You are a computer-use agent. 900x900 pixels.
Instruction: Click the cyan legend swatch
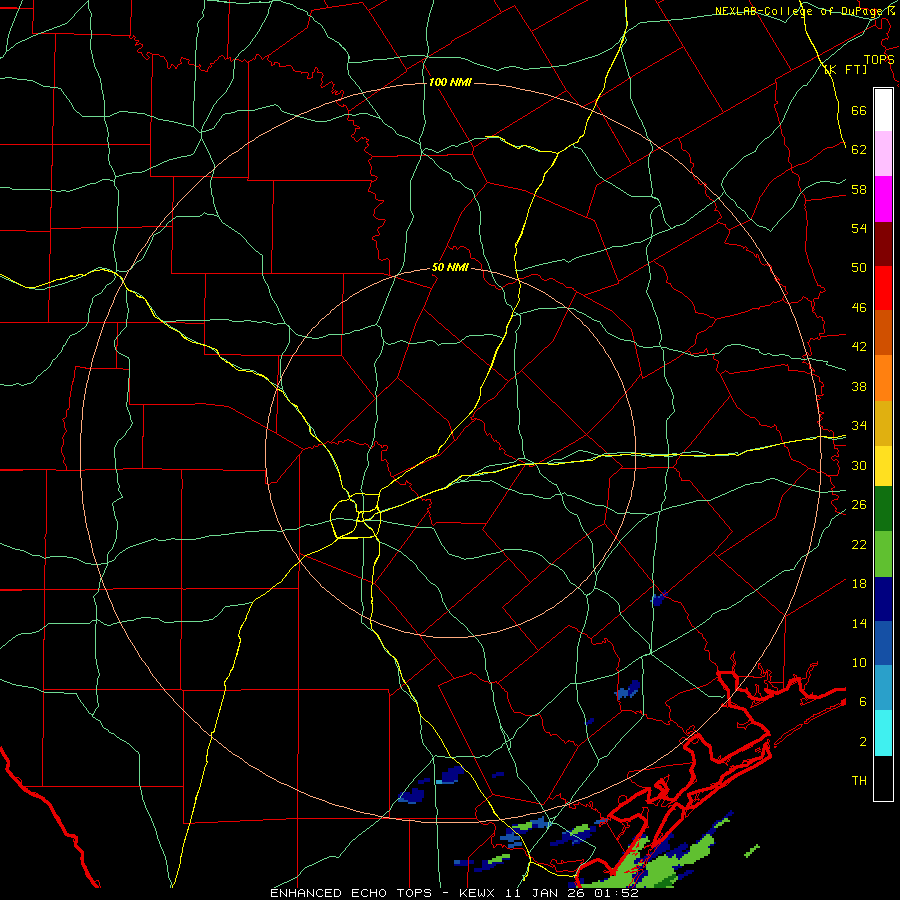point(883,733)
